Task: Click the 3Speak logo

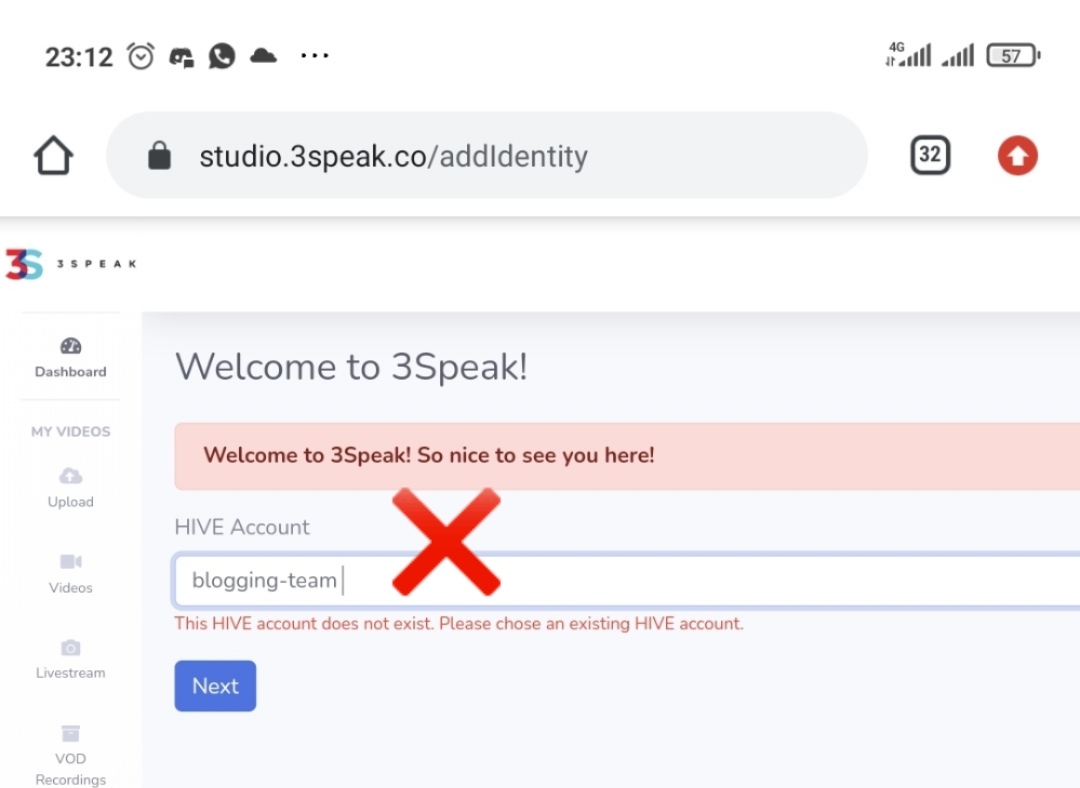Action: click(x=71, y=265)
